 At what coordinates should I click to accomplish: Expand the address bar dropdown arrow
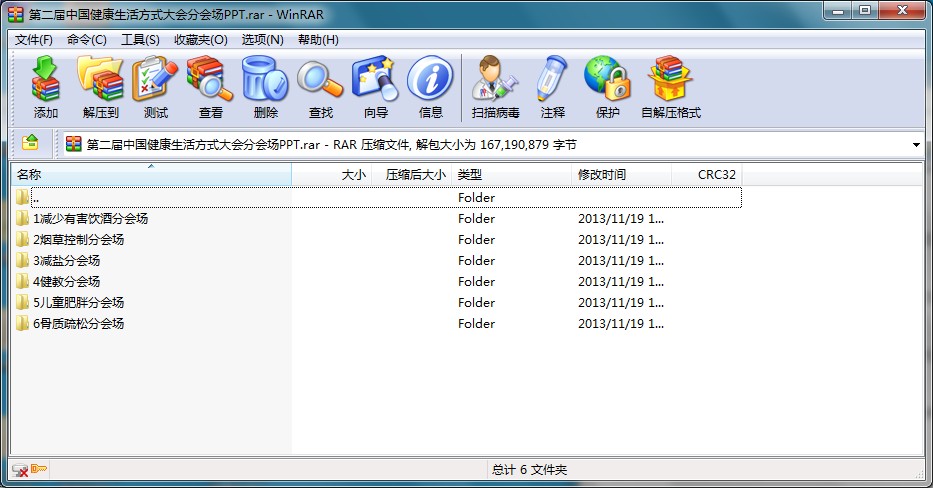pyautogui.click(x=916, y=145)
